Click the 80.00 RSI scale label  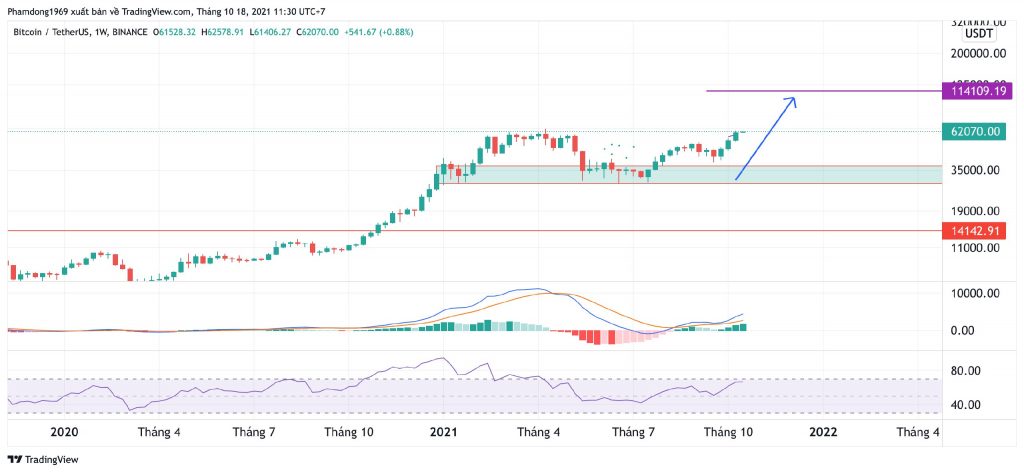click(968, 371)
